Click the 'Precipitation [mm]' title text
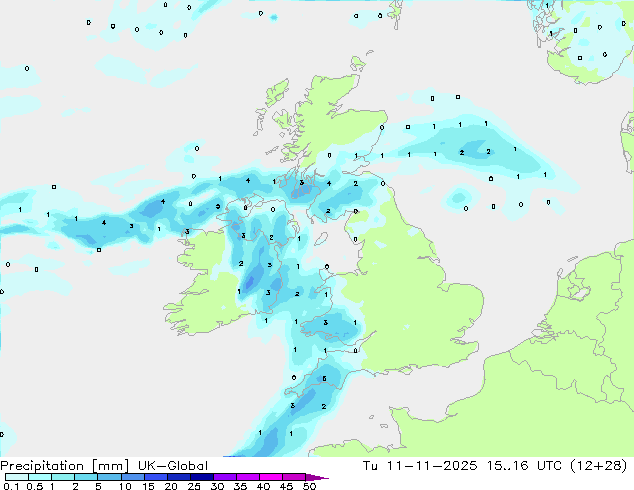 pos(64,466)
